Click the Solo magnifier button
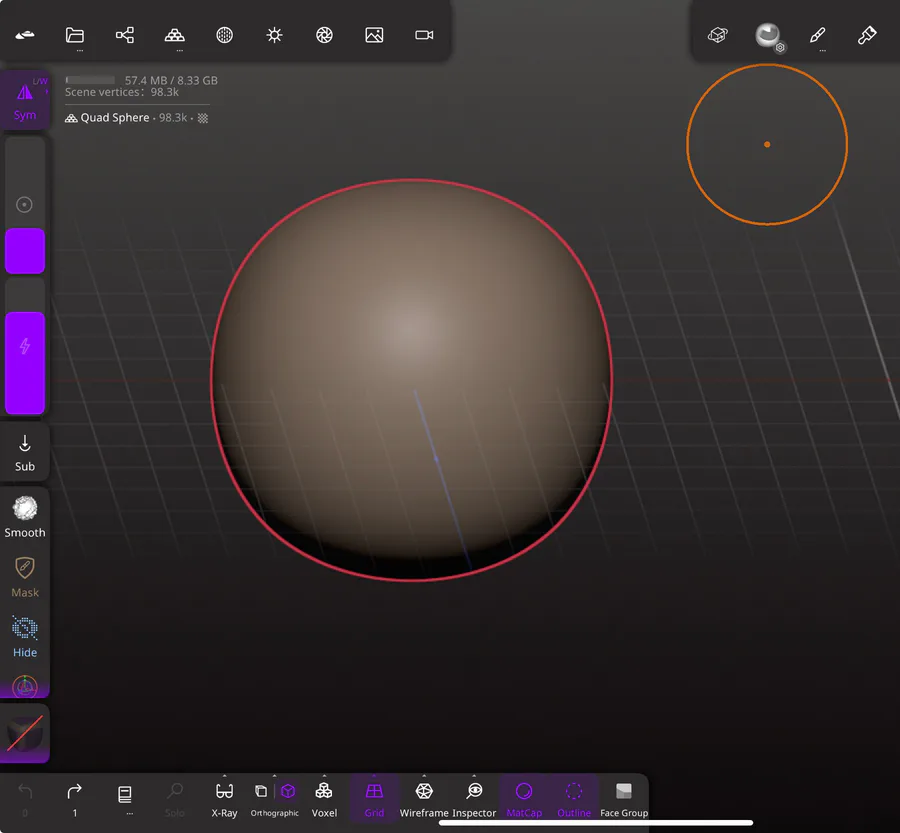This screenshot has height=833, width=900. 174,799
